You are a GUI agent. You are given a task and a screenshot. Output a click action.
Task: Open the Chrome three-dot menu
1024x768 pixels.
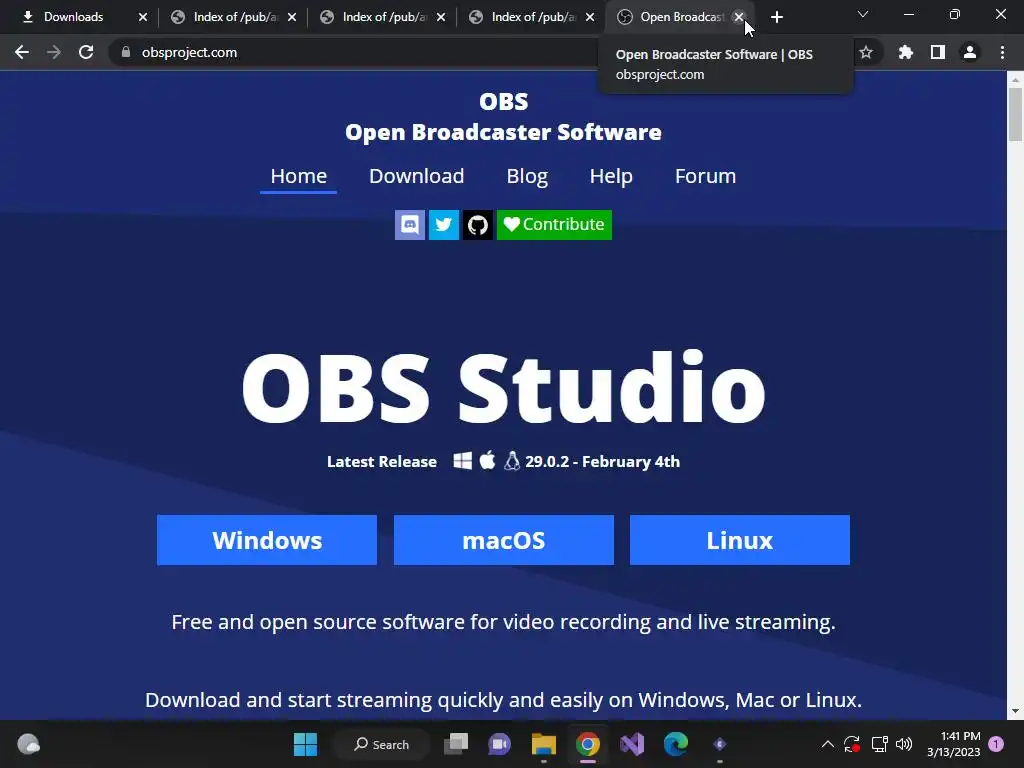pyautogui.click(x=1002, y=52)
